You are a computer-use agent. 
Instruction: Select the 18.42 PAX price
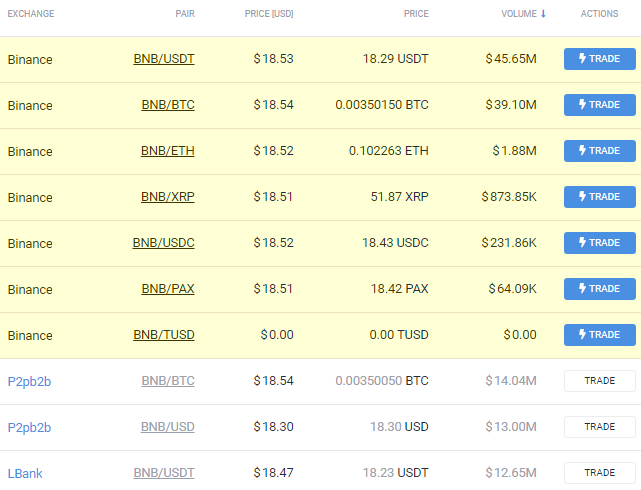tap(400, 289)
